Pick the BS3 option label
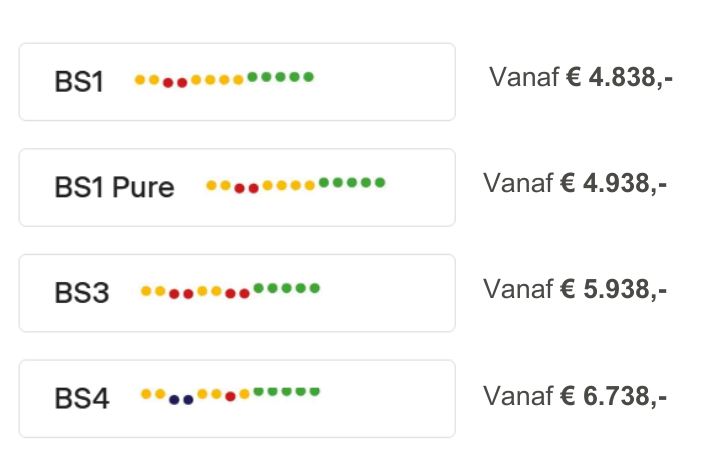709x472 pixels. 81,293
